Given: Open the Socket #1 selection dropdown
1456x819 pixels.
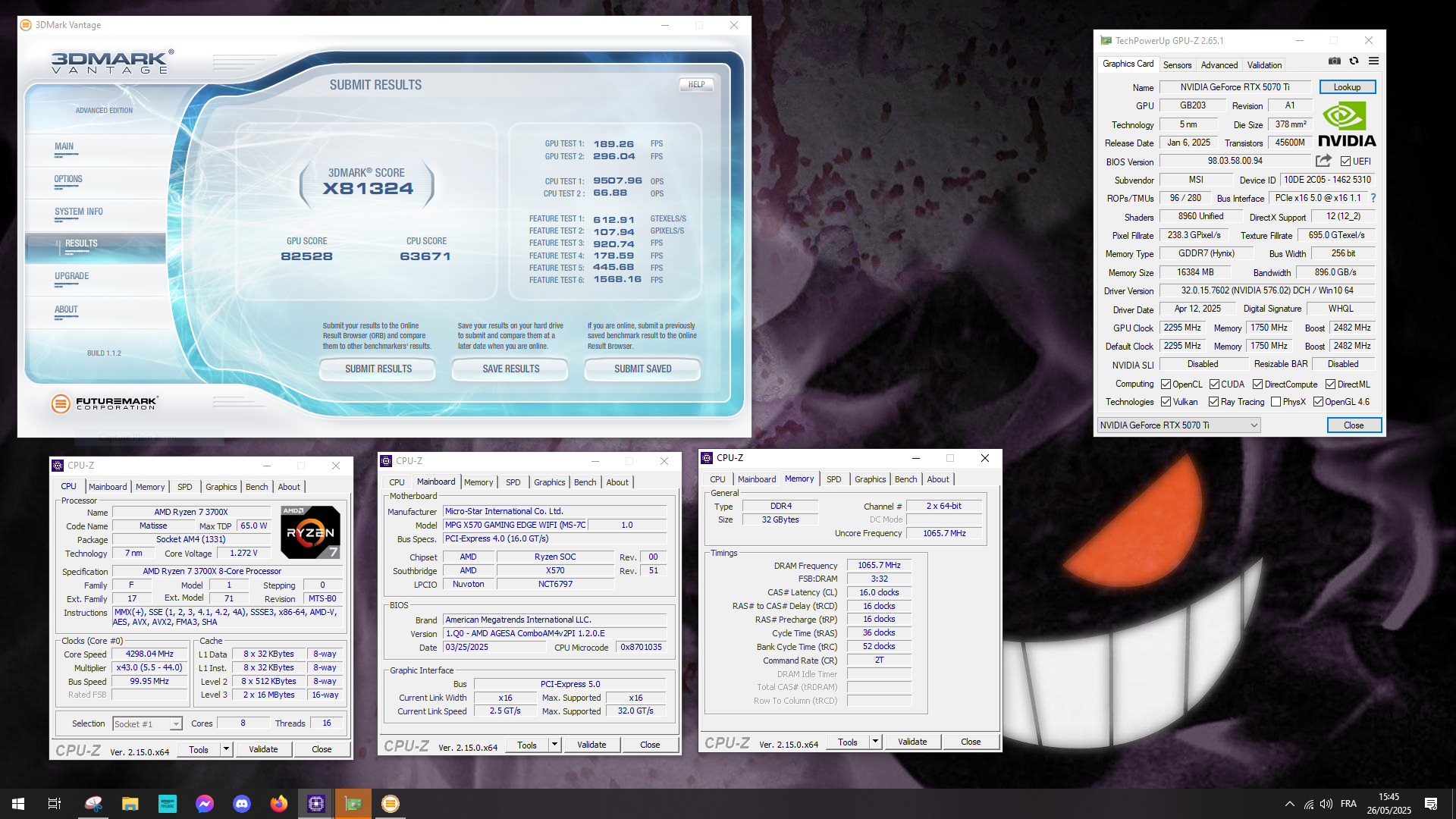Looking at the screenshot, I should click(x=147, y=724).
